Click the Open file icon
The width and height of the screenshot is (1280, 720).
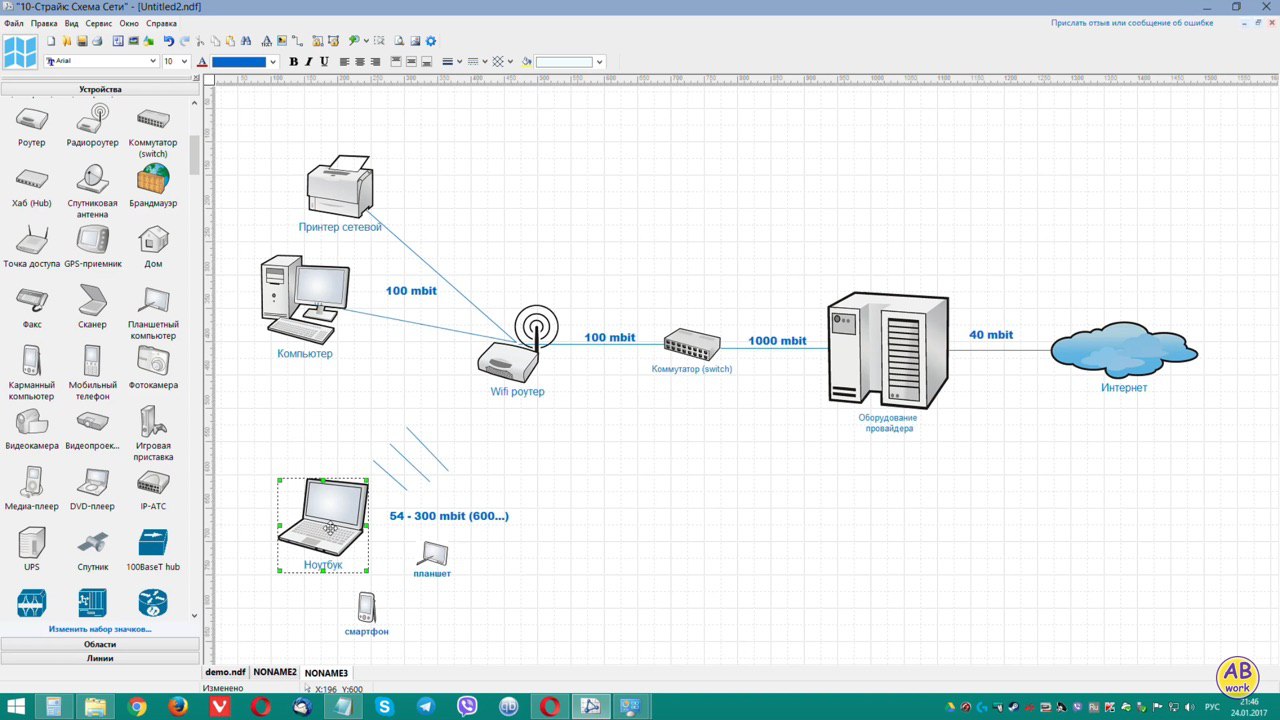[x=67, y=41]
